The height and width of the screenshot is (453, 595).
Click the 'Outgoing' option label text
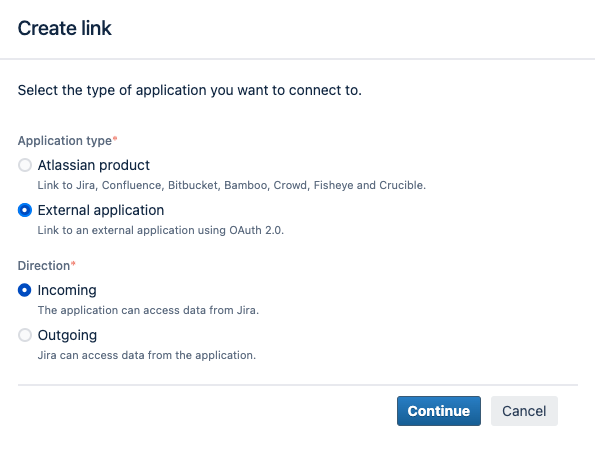(x=68, y=335)
